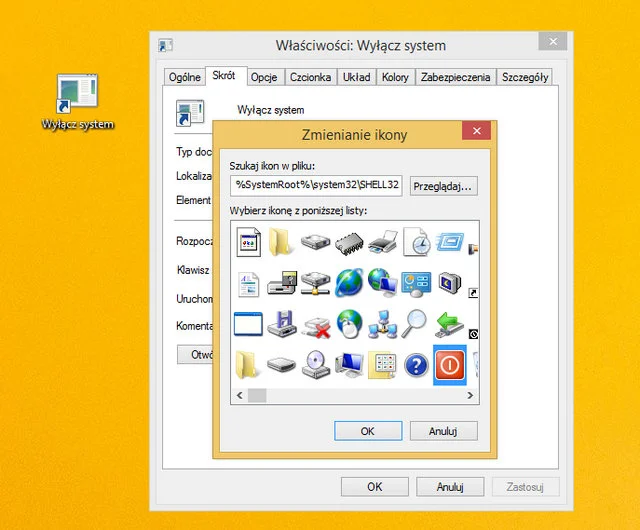This screenshot has width=640, height=530.
Task: Select the networked computers icon
Action: (383, 324)
